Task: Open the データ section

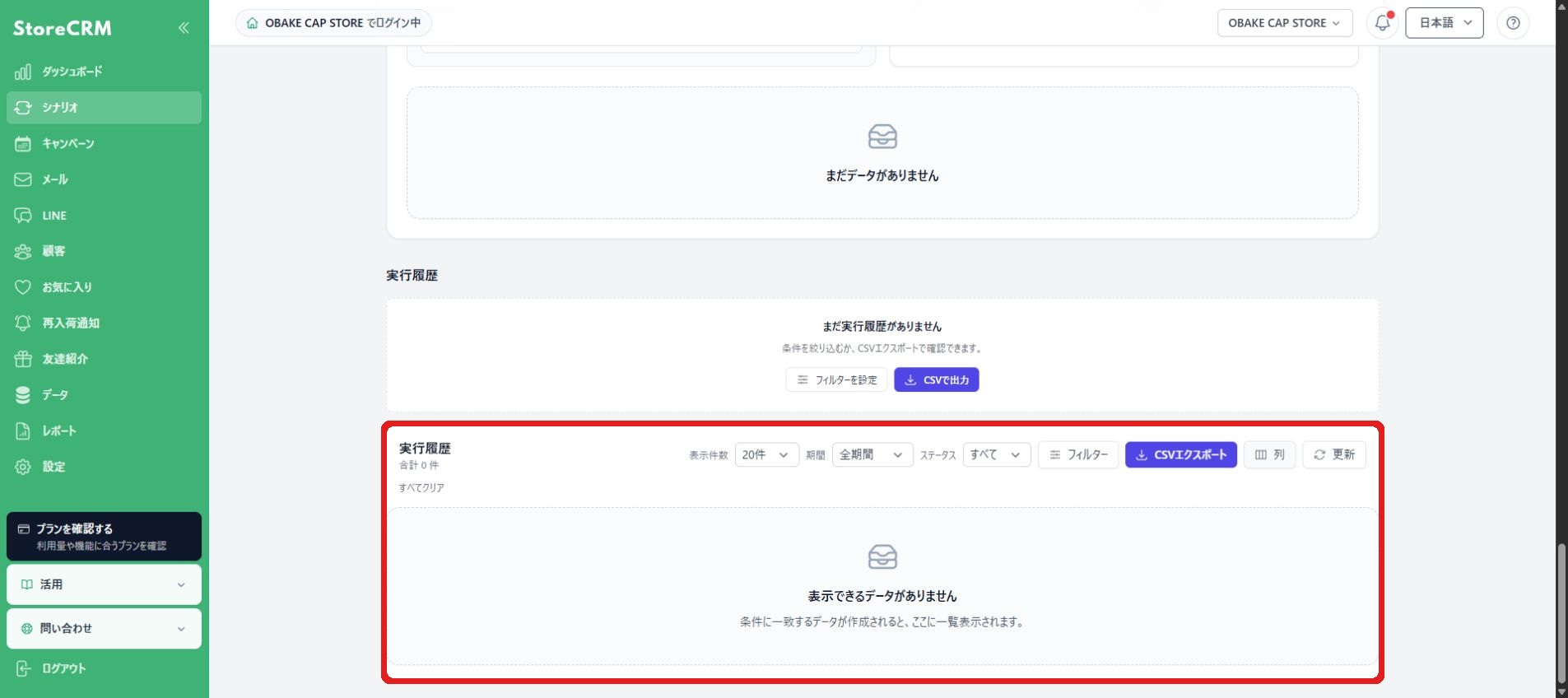Action: pyautogui.click(x=104, y=395)
